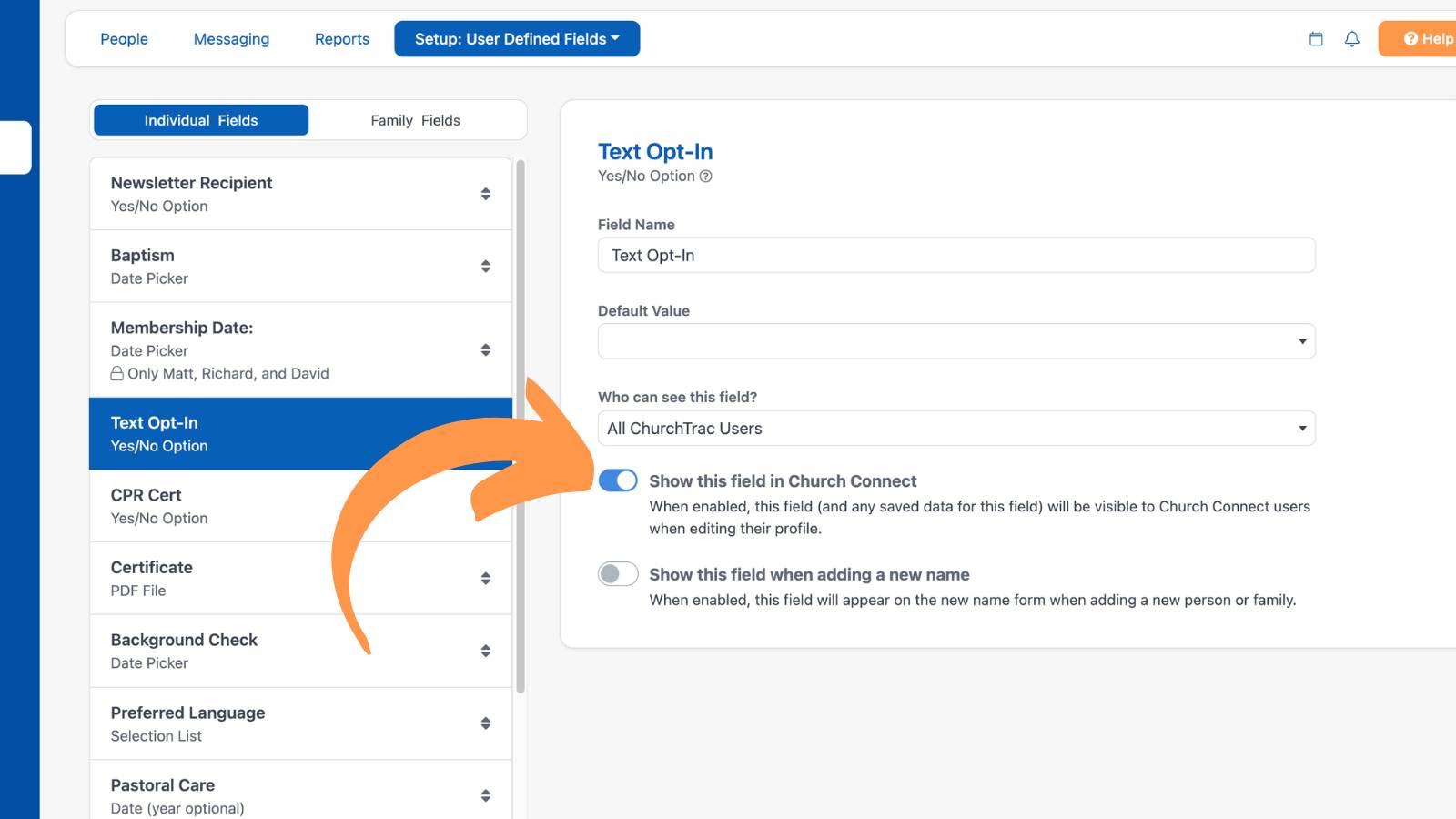Open notifications bell icon
The height and width of the screenshot is (819, 1456).
coord(1352,39)
